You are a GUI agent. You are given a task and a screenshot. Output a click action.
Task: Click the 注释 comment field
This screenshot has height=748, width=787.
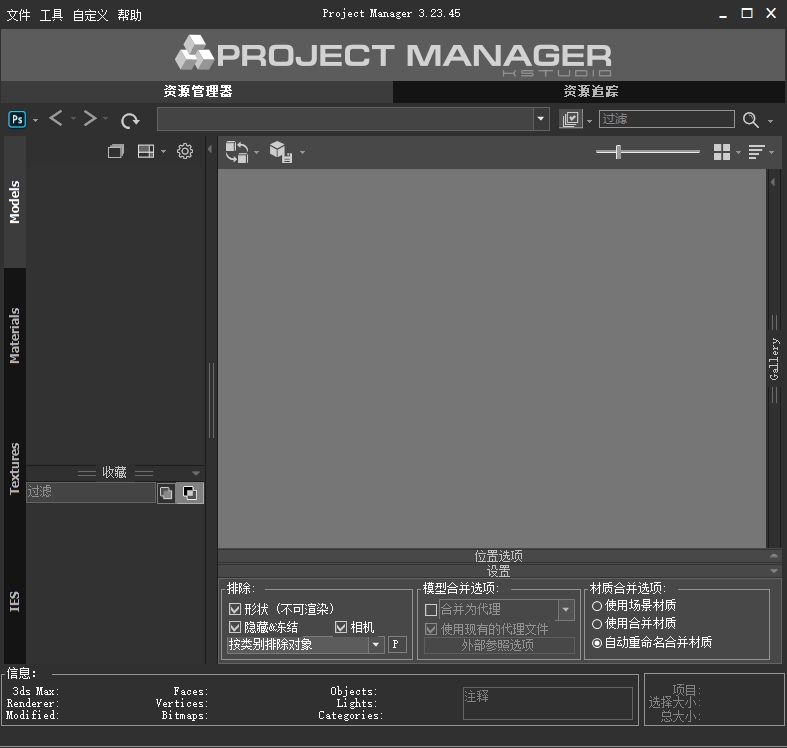[547, 703]
